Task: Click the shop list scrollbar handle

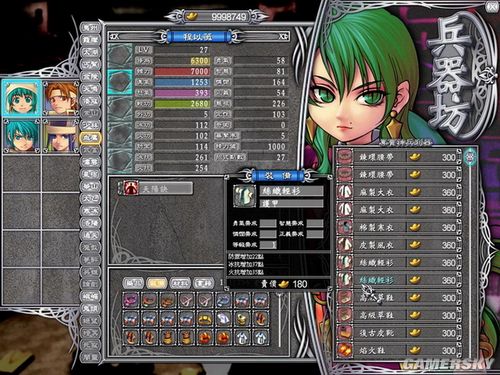Action: tap(470, 156)
